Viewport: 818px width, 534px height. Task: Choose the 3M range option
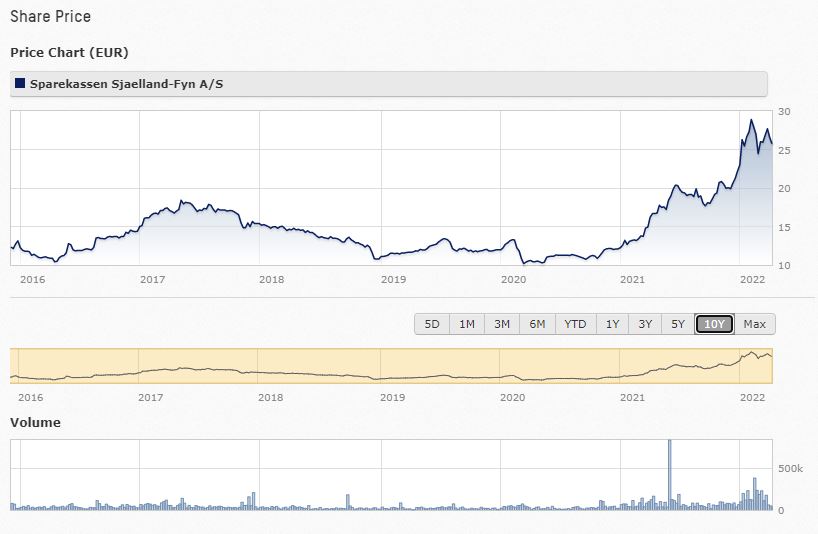coord(502,324)
